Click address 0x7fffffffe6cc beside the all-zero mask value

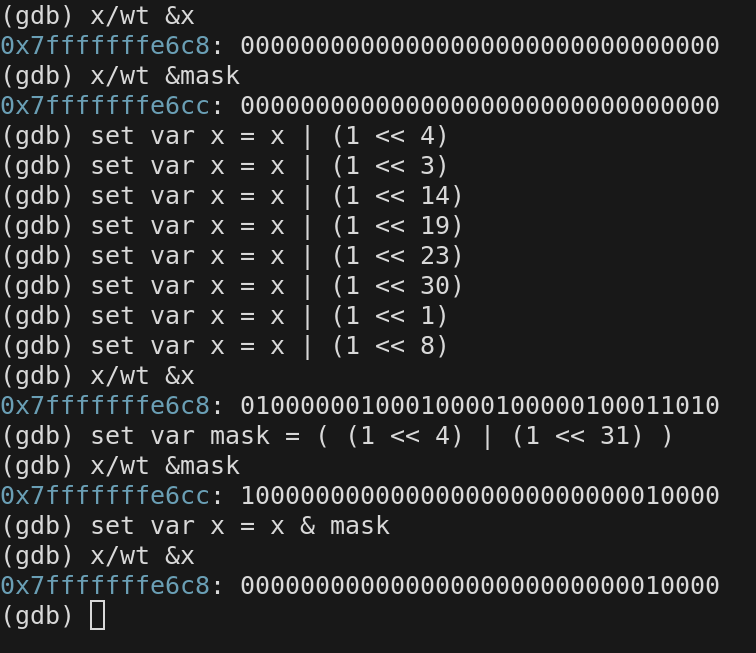tap(104, 106)
